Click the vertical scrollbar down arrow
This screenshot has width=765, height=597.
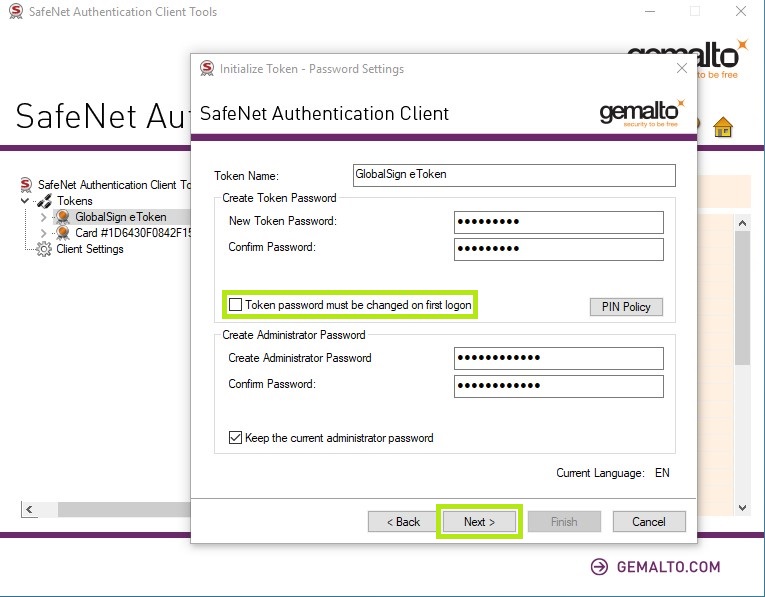tap(742, 507)
